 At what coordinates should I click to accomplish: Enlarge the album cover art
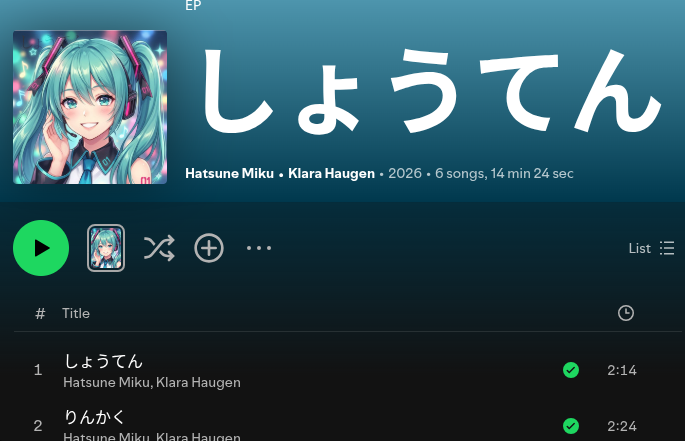pos(90,107)
